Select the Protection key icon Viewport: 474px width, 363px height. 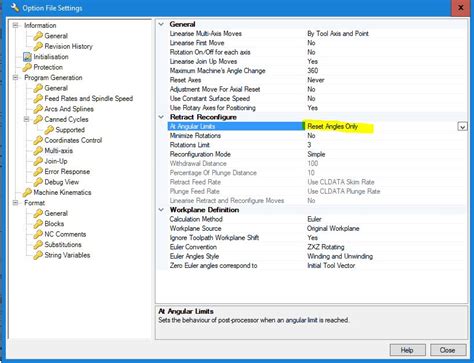(x=27, y=67)
